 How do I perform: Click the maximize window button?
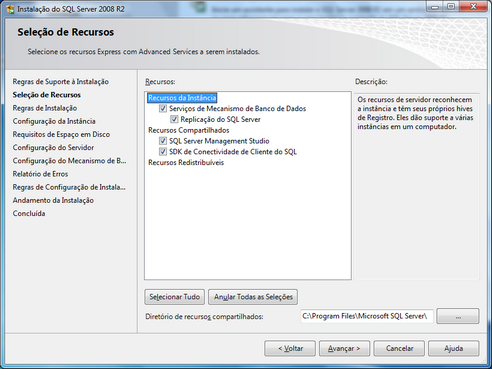(451, 7)
